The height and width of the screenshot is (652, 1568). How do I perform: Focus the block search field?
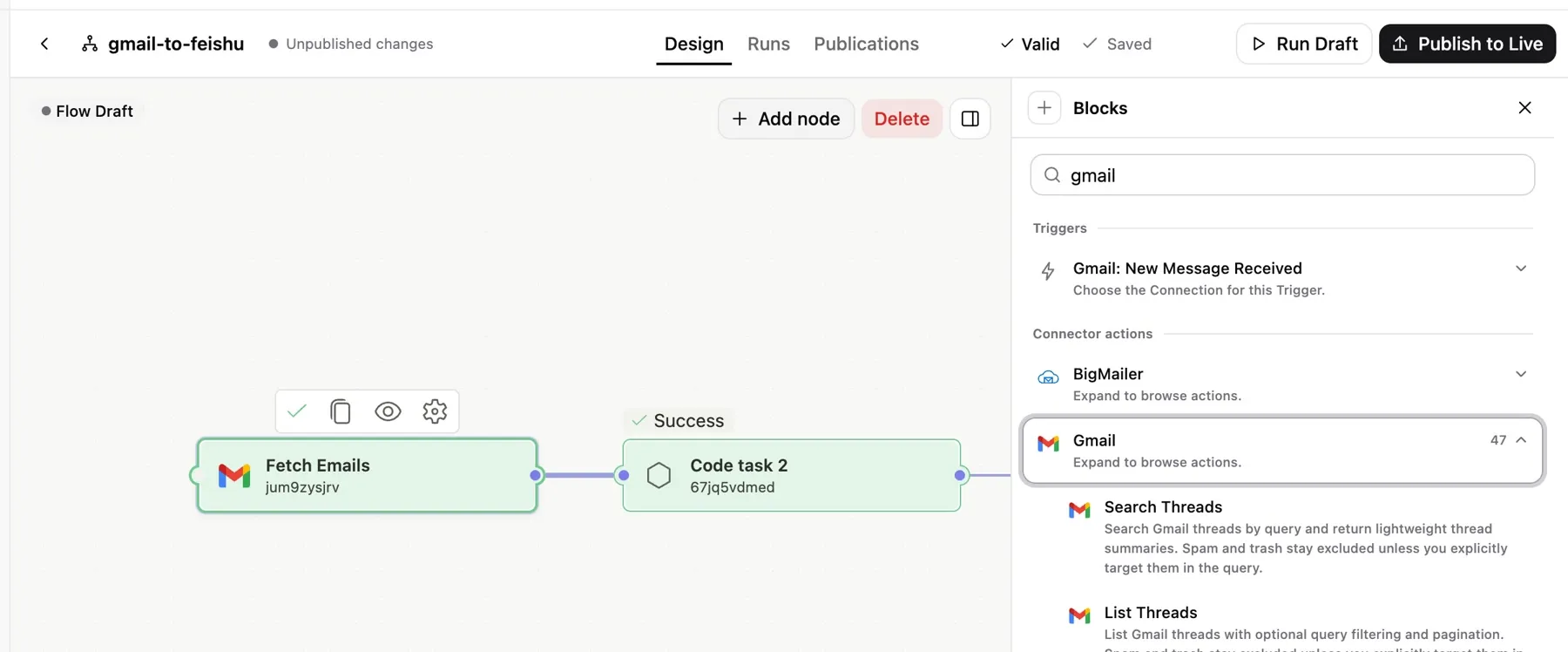1282,175
